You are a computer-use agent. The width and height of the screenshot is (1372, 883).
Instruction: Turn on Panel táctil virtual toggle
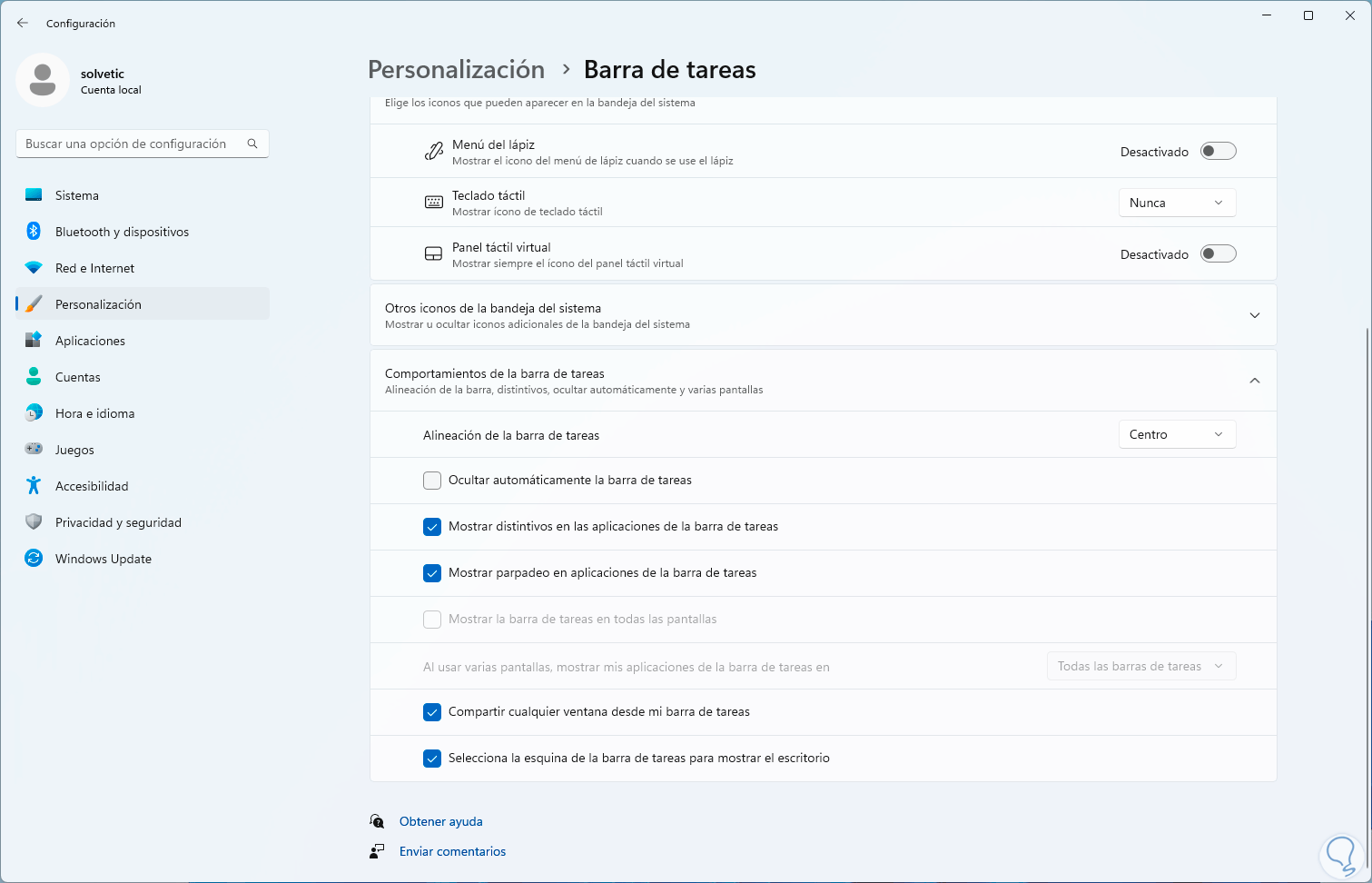coord(1218,254)
